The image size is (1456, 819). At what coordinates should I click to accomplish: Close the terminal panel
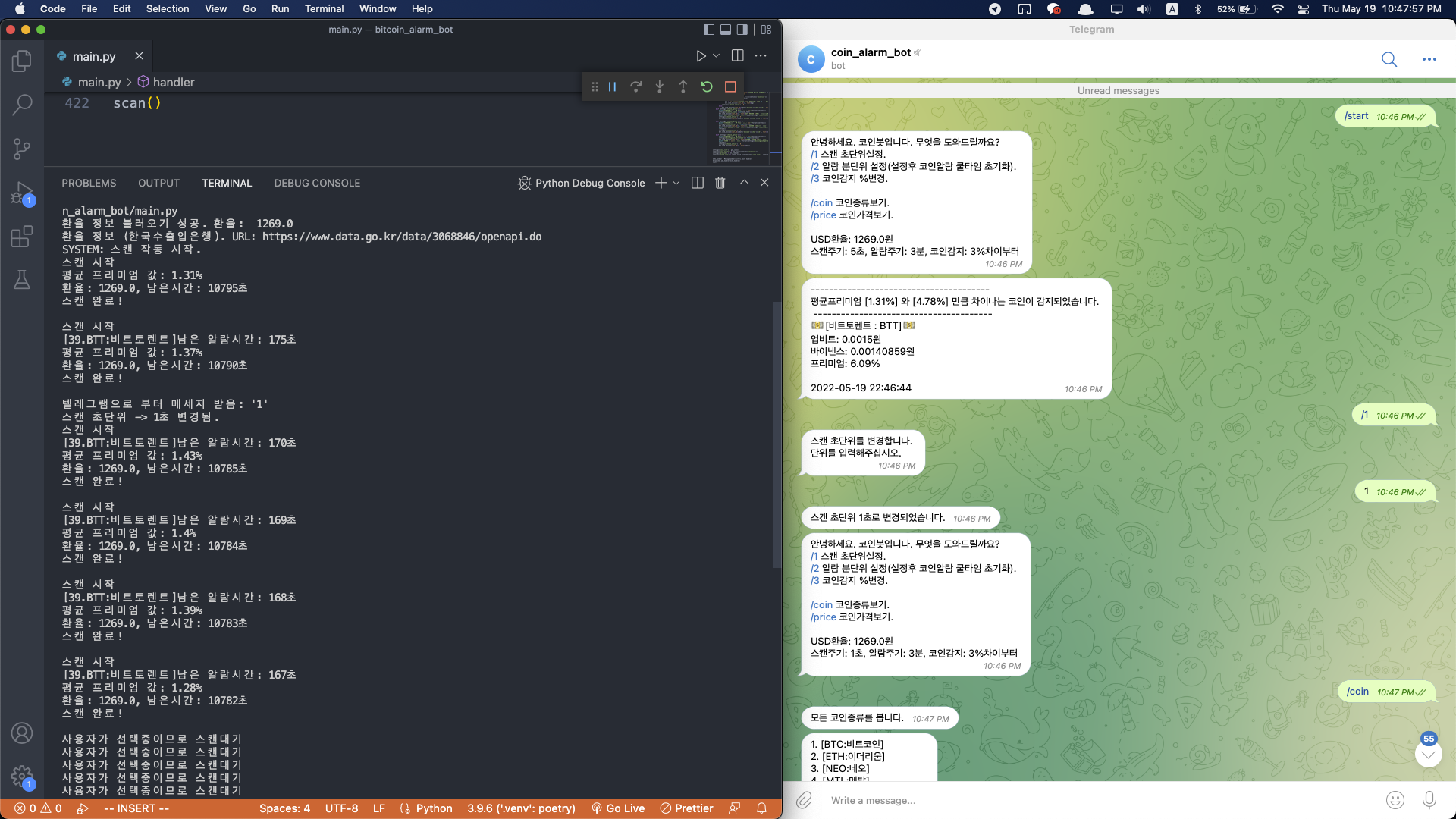(764, 183)
